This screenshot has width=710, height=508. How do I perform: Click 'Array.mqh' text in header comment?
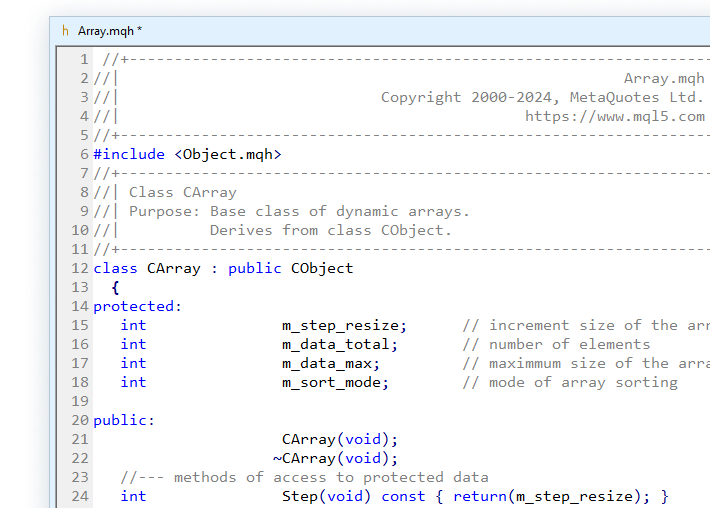tap(664, 78)
